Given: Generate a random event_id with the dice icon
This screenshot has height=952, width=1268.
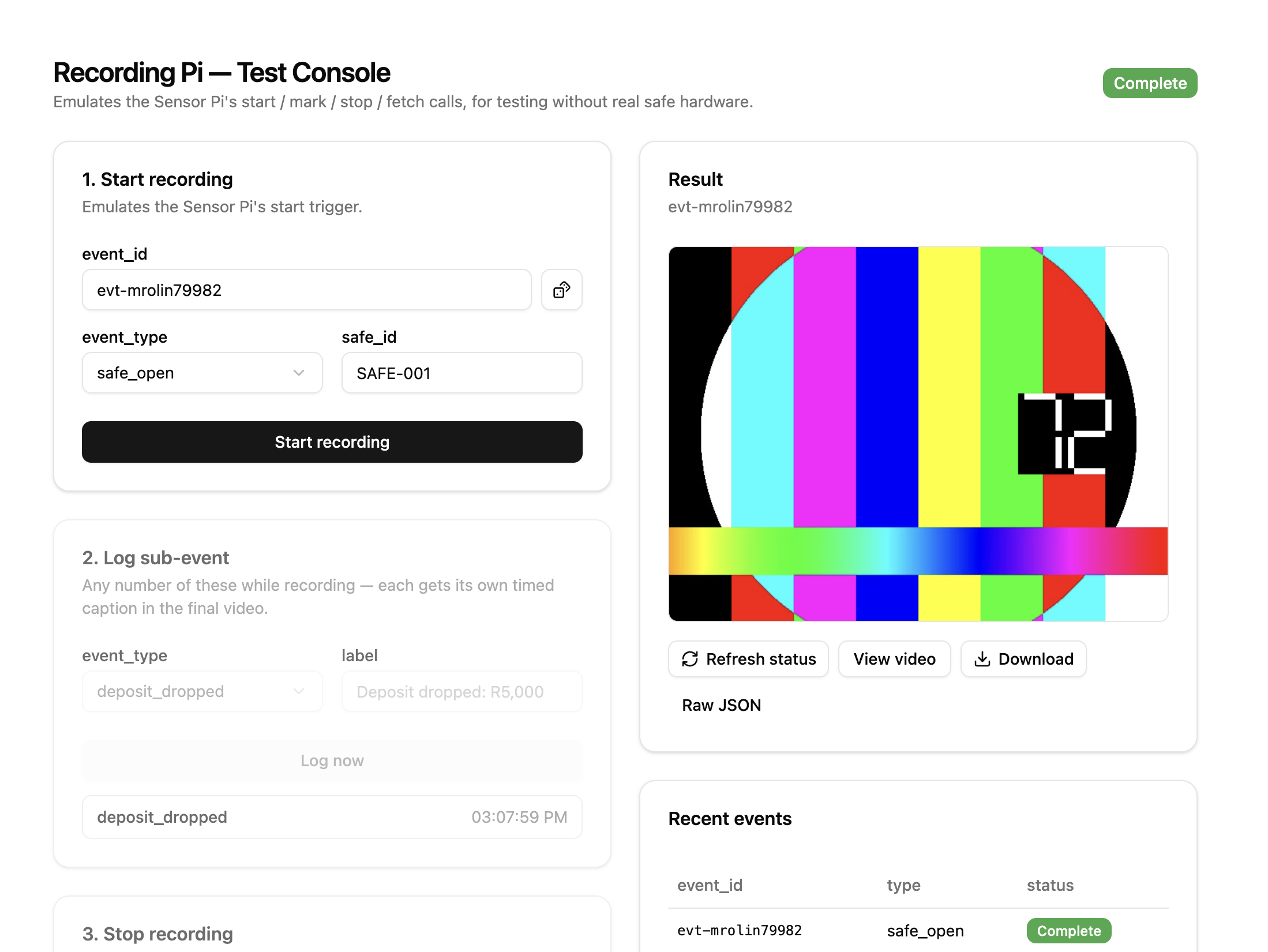Looking at the screenshot, I should (x=561, y=290).
